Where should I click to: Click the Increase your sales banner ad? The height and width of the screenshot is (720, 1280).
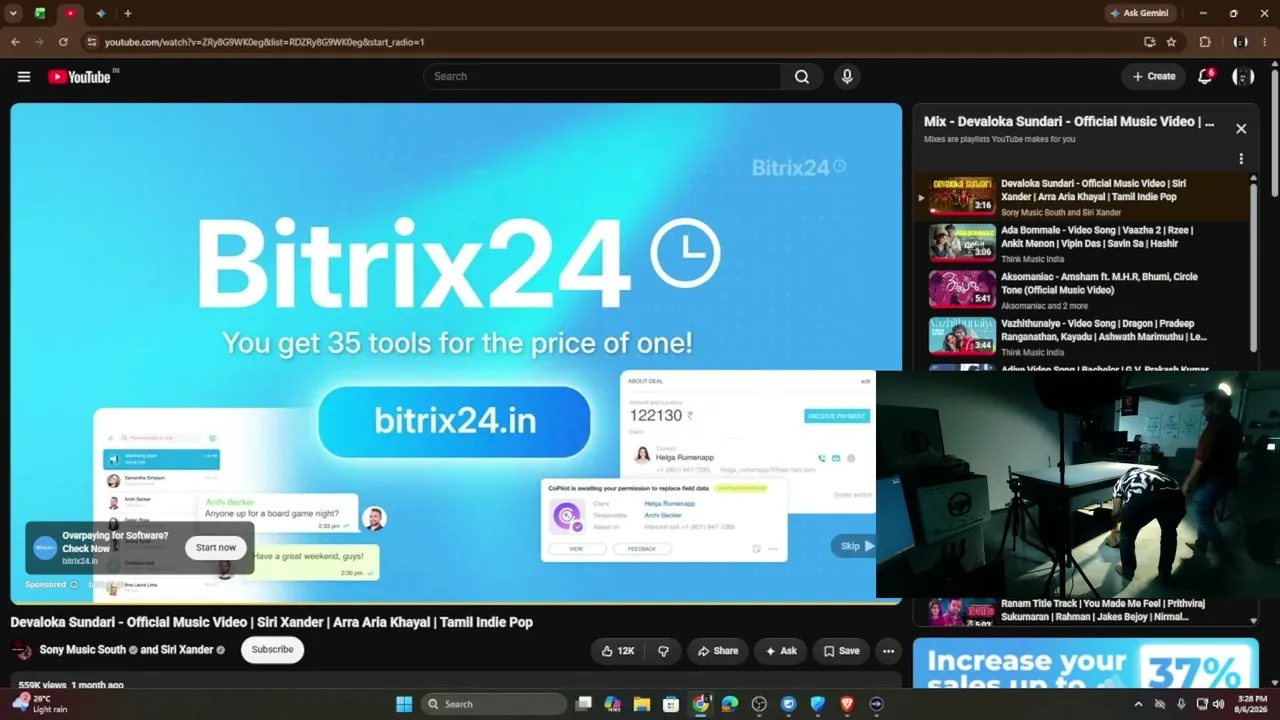point(1086,665)
